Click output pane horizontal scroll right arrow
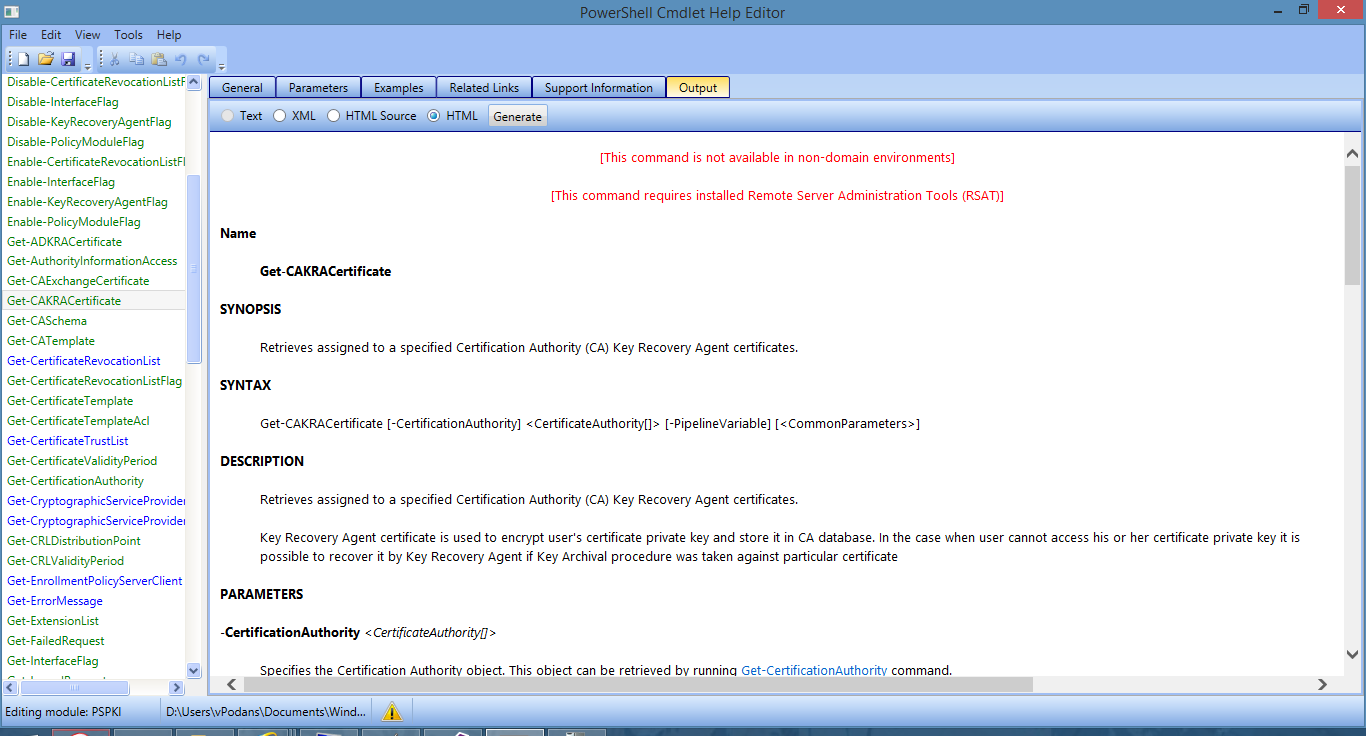Image resolution: width=1366 pixels, height=736 pixels. pyautogui.click(x=1322, y=685)
